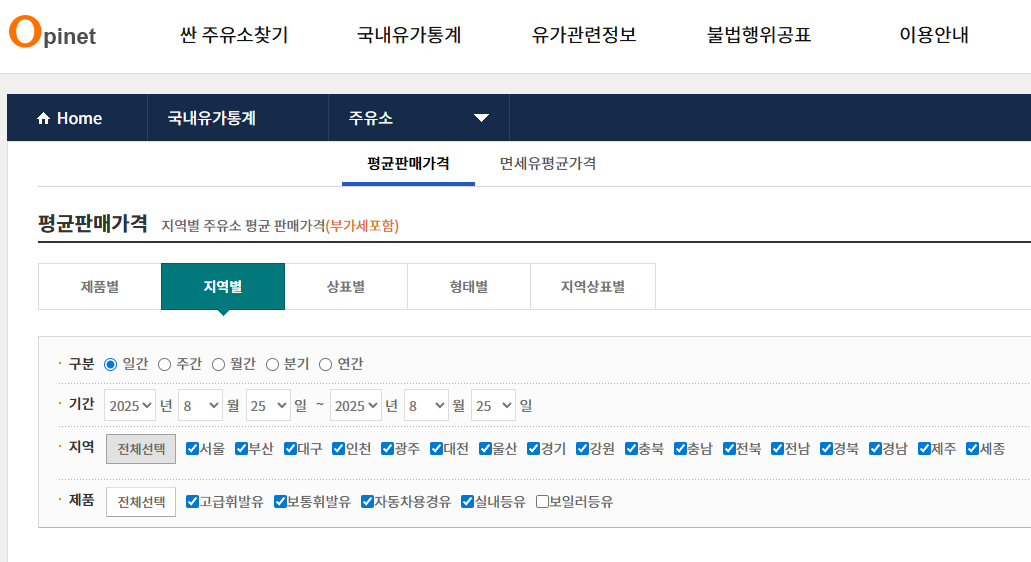Viewport: 1031px width, 562px height.
Task: Select the 상표별 tab
Action: click(346, 287)
